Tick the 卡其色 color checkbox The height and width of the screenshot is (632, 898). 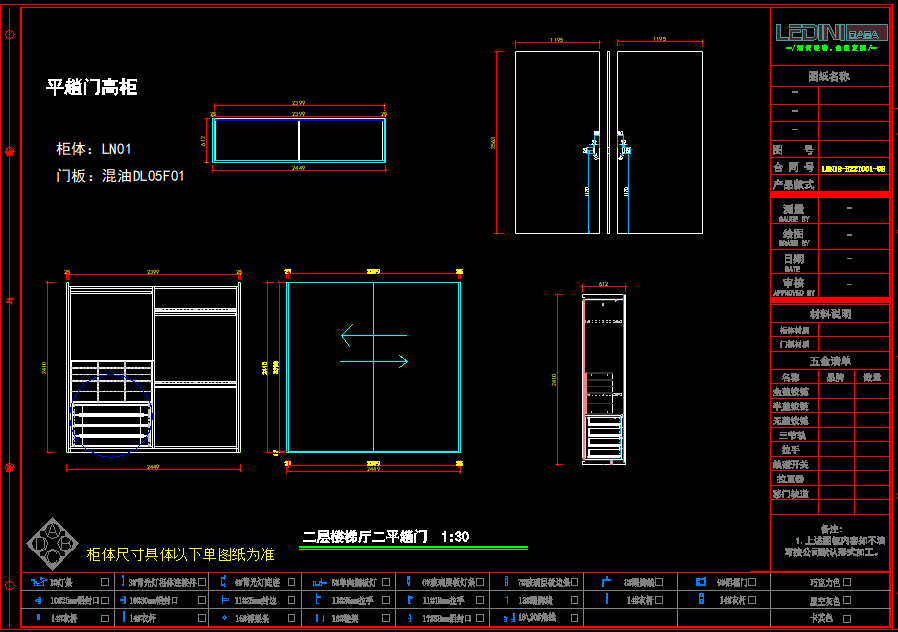click(x=848, y=619)
